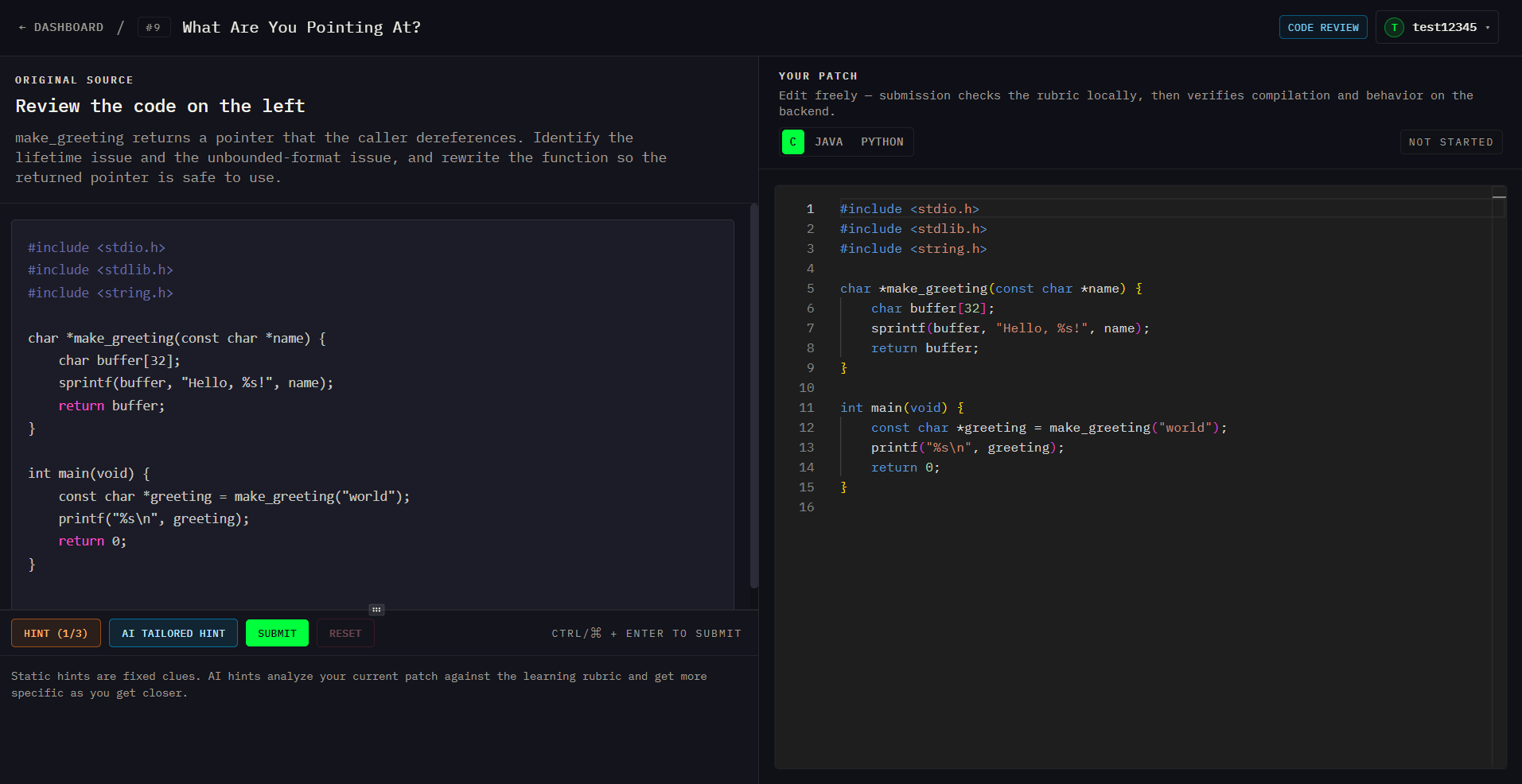Click line number 5 in the editor gutter
1522x784 pixels.
pos(810,289)
